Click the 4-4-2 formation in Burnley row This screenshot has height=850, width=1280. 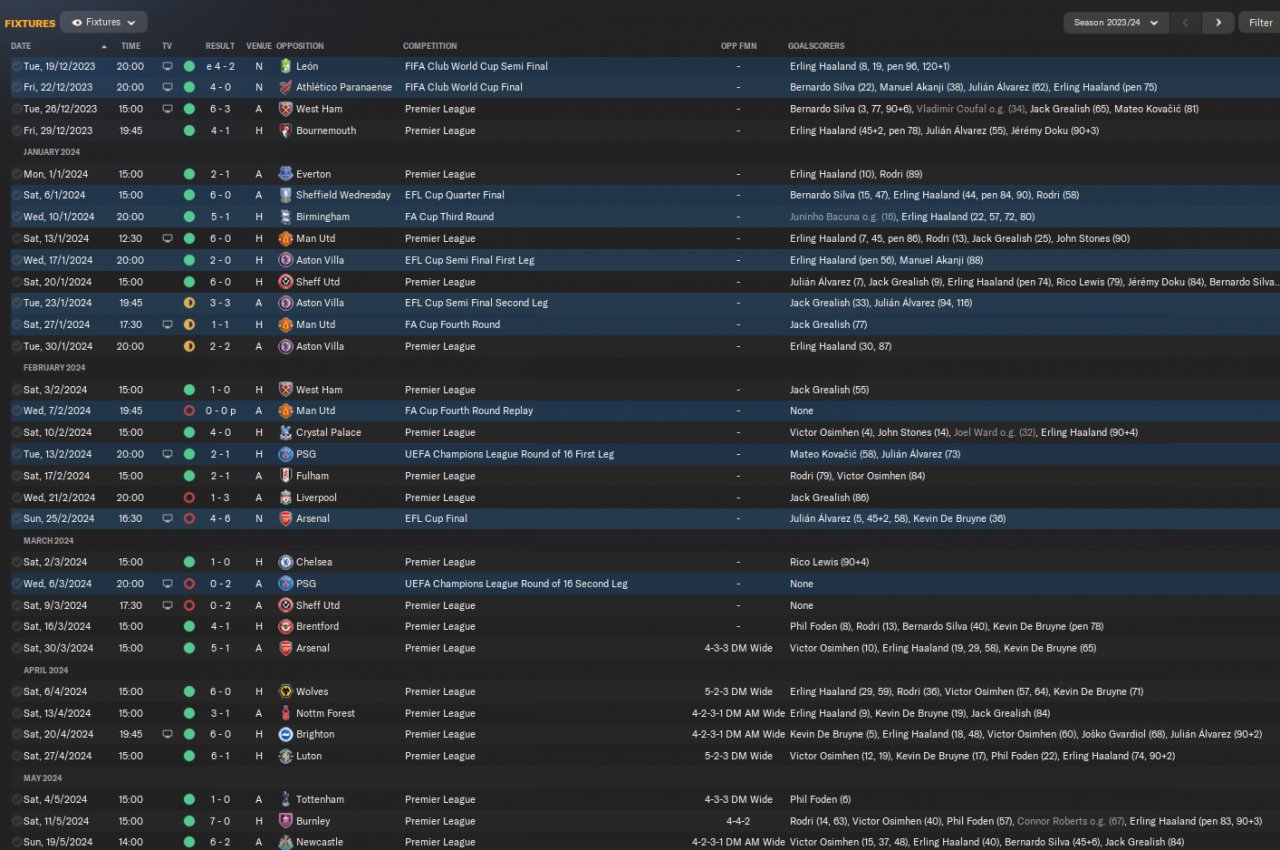(x=738, y=821)
